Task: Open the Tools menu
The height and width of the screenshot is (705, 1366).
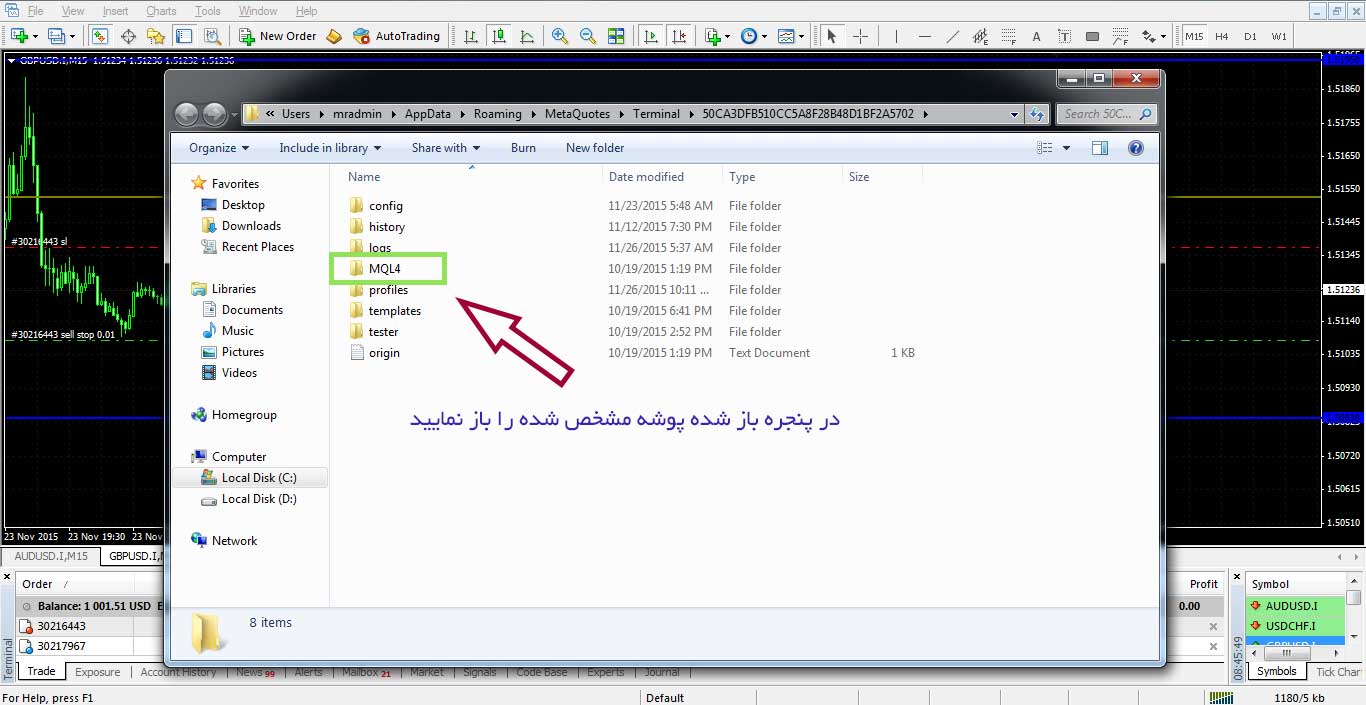Action: 208,11
